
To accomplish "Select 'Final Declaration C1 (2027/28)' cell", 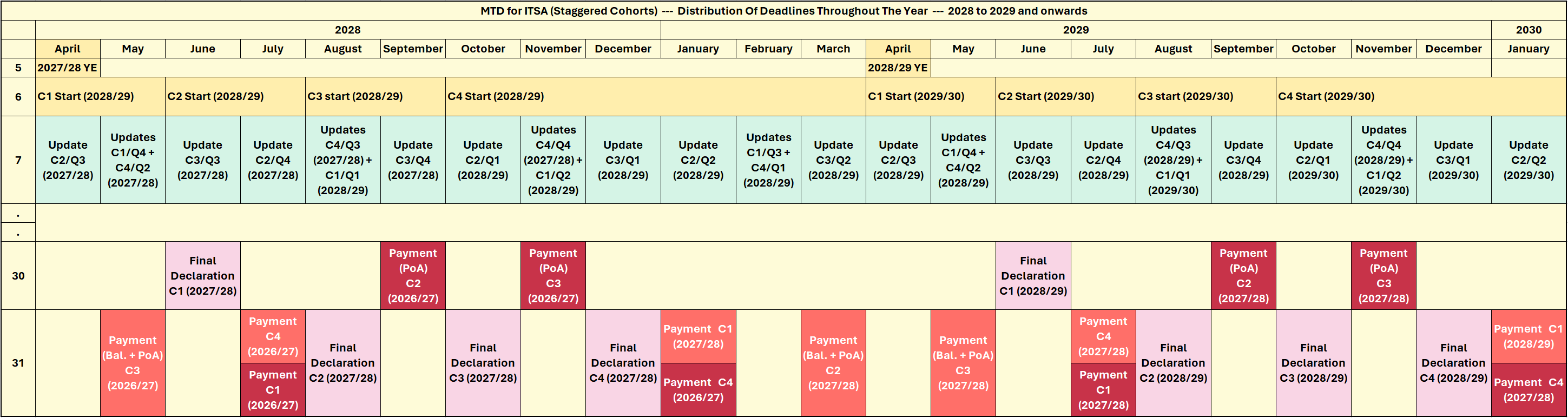I will coord(203,276).
